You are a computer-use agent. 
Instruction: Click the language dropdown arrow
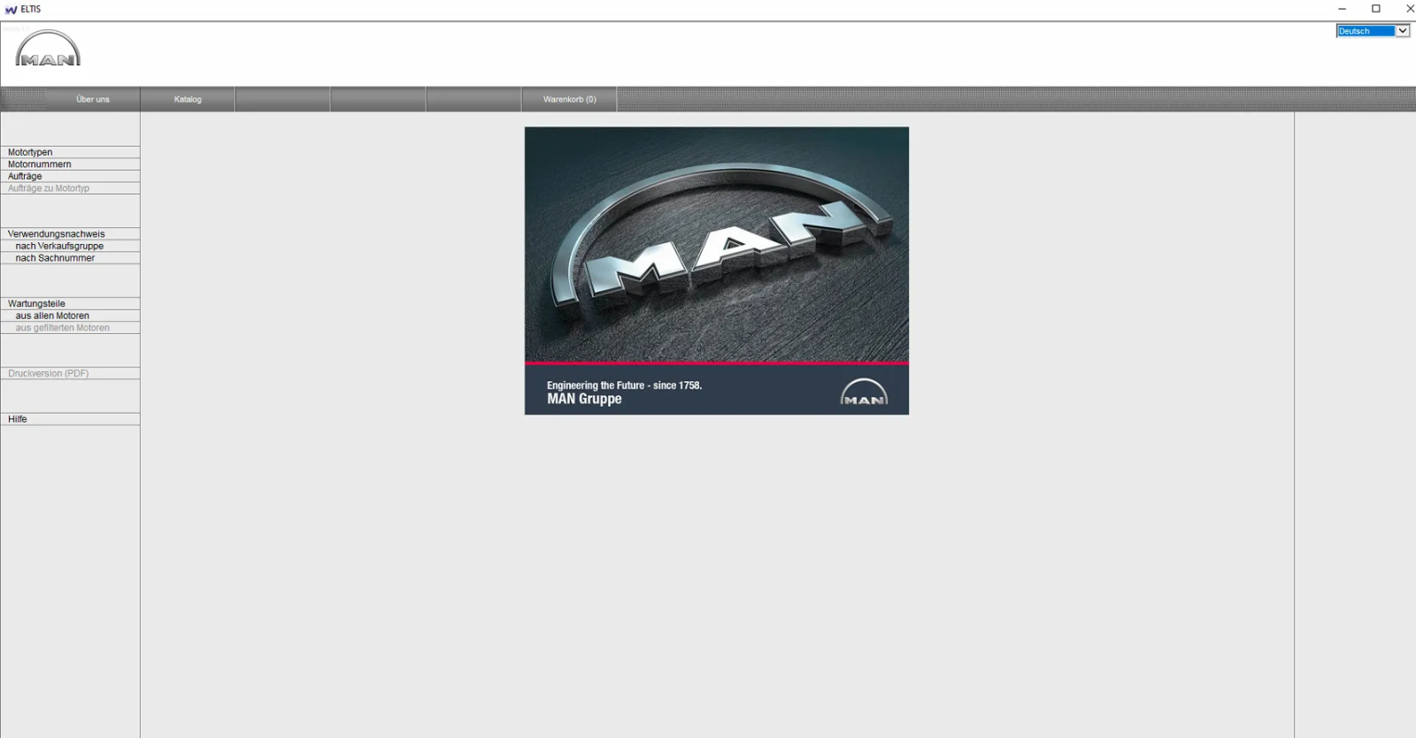point(1402,31)
